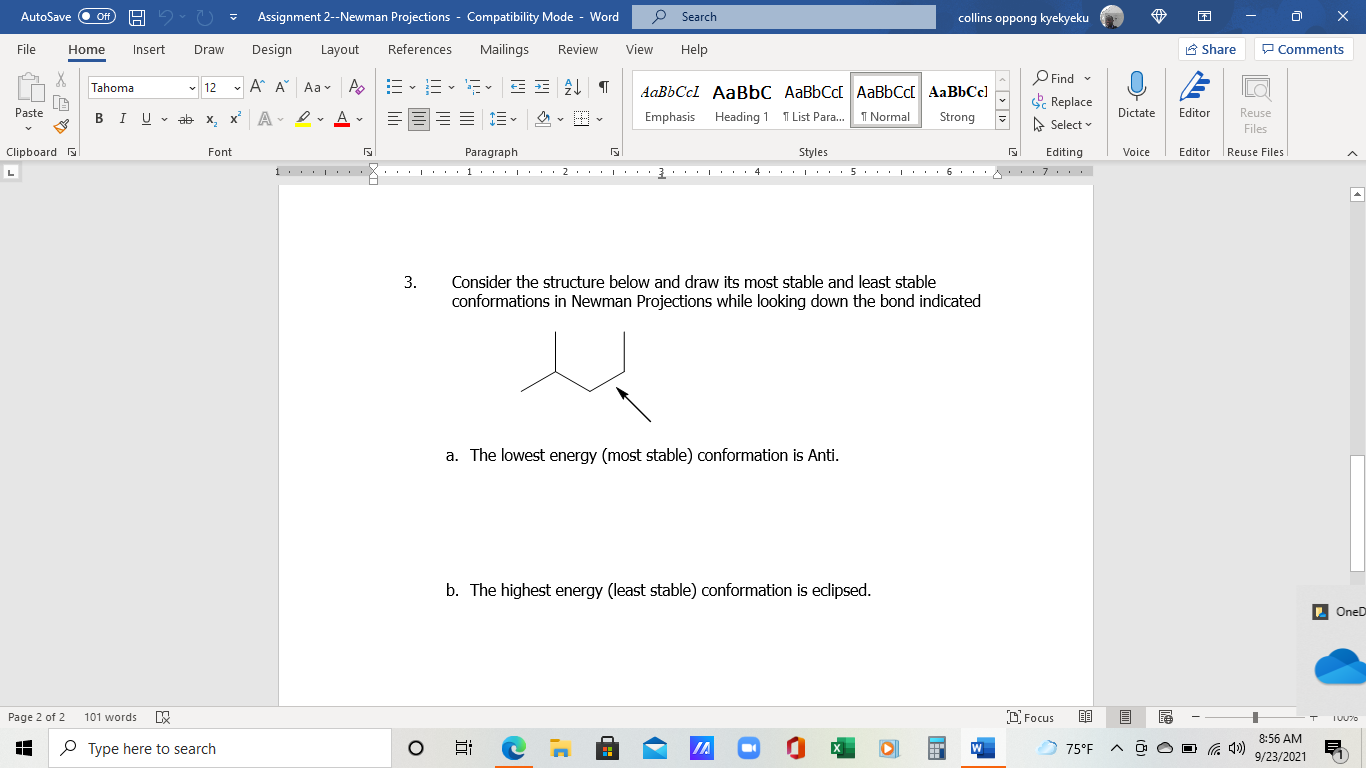Apply italic formatting
This screenshot has height=768, width=1366.
pyautogui.click(x=122, y=118)
